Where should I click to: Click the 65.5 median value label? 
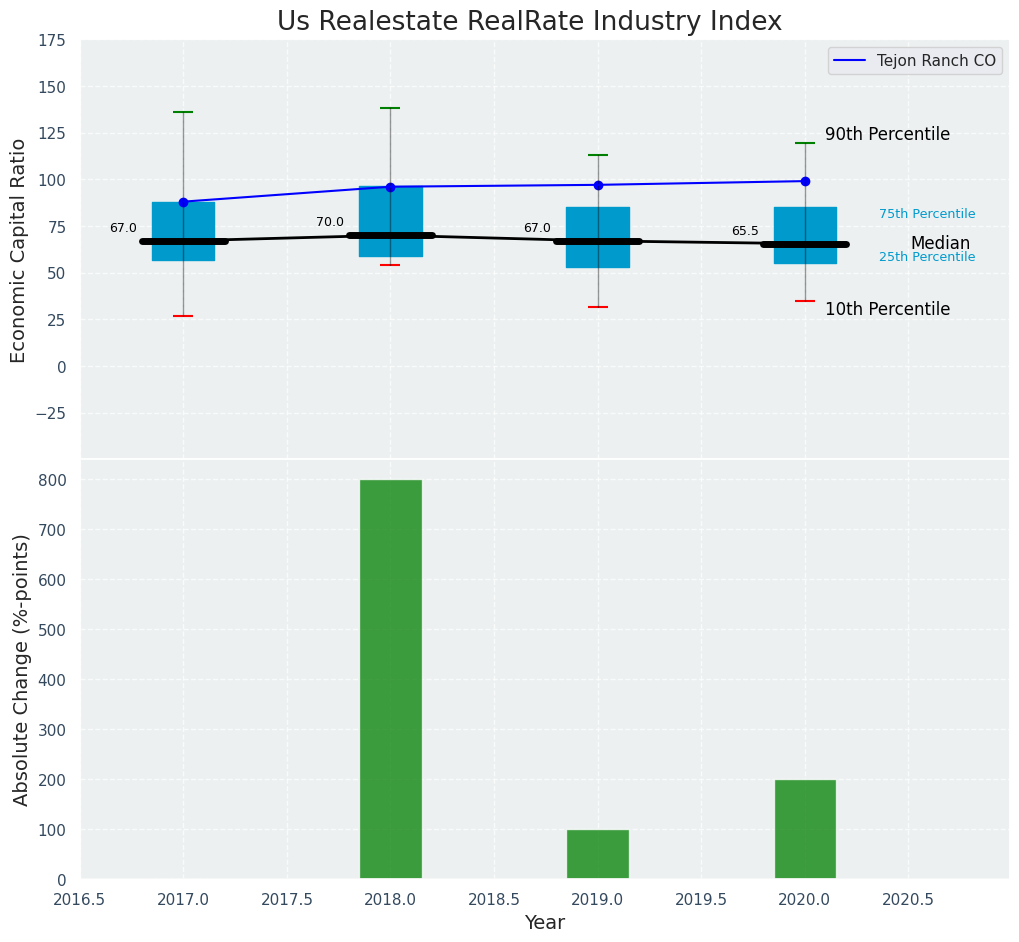point(745,231)
